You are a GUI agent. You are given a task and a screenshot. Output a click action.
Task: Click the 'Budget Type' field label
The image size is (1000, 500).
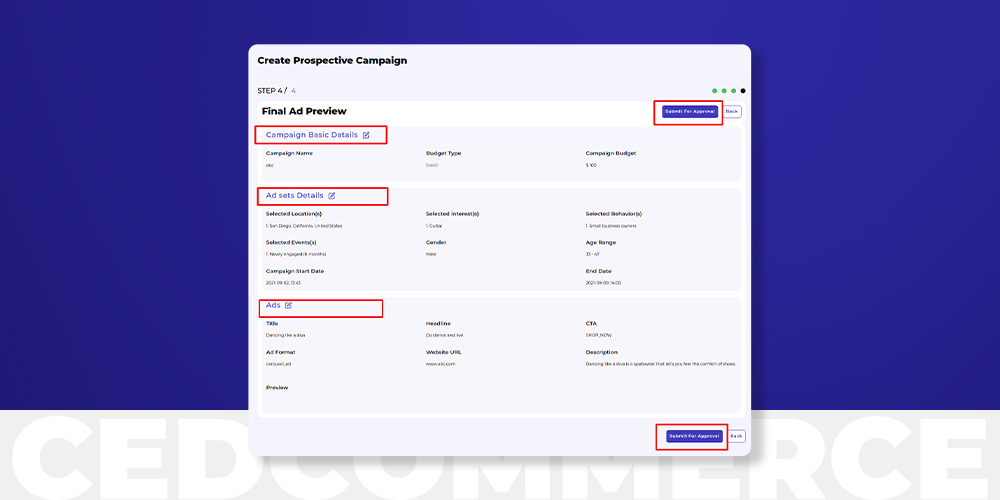click(444, 153)
